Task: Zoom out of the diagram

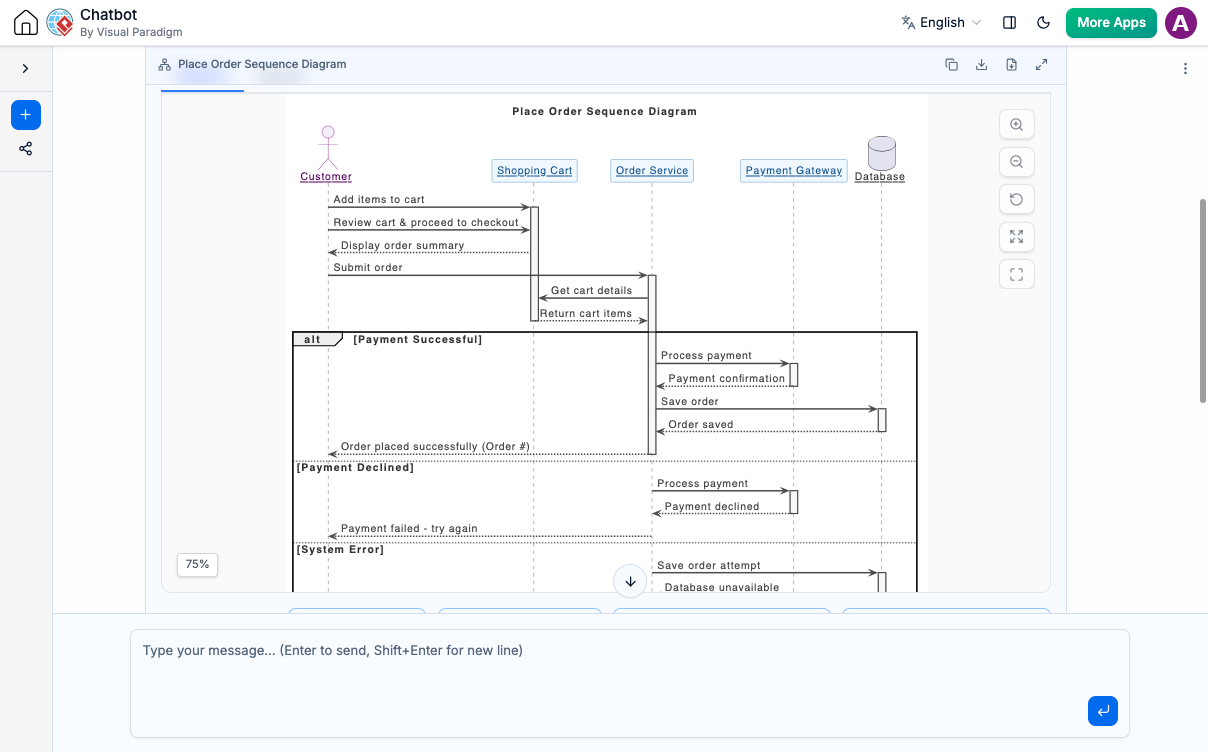Action: pyautogui.click(x=1016, y=162)
